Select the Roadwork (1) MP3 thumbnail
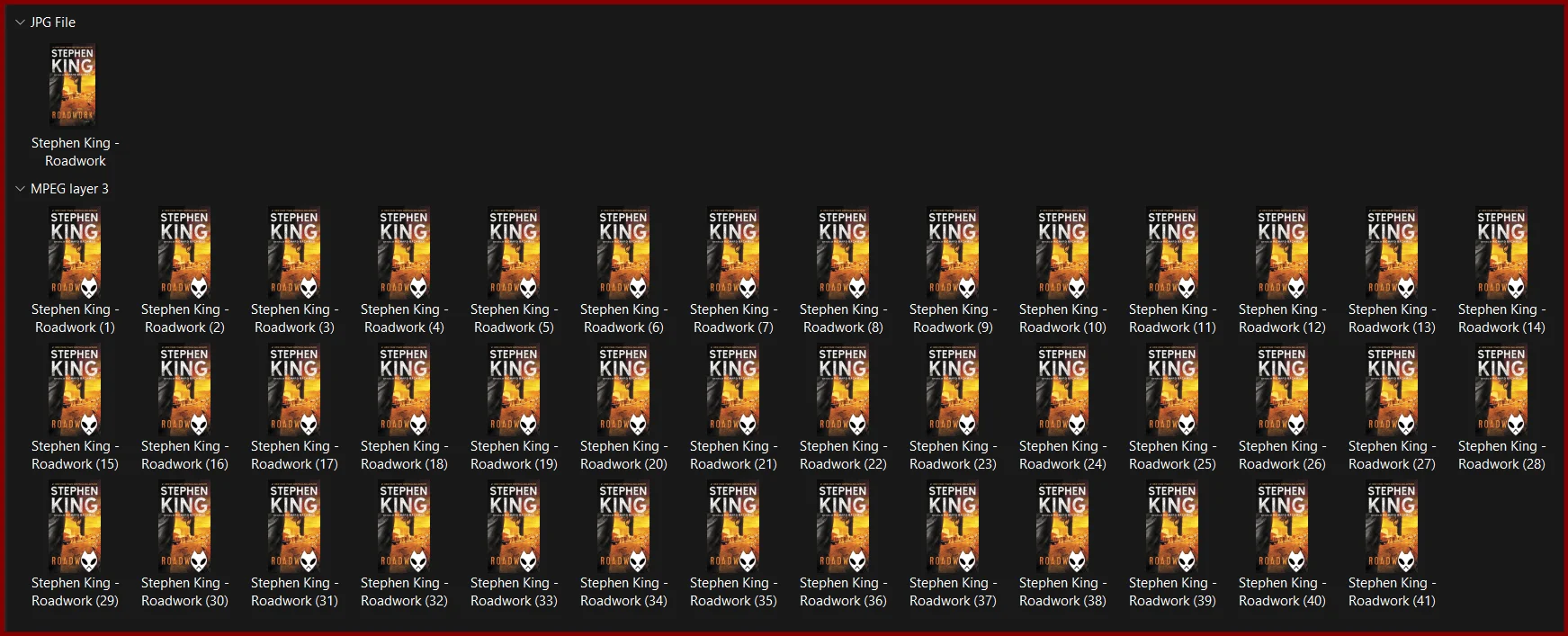This screenshot has height=636, width=1568. (x=75, y=254)
